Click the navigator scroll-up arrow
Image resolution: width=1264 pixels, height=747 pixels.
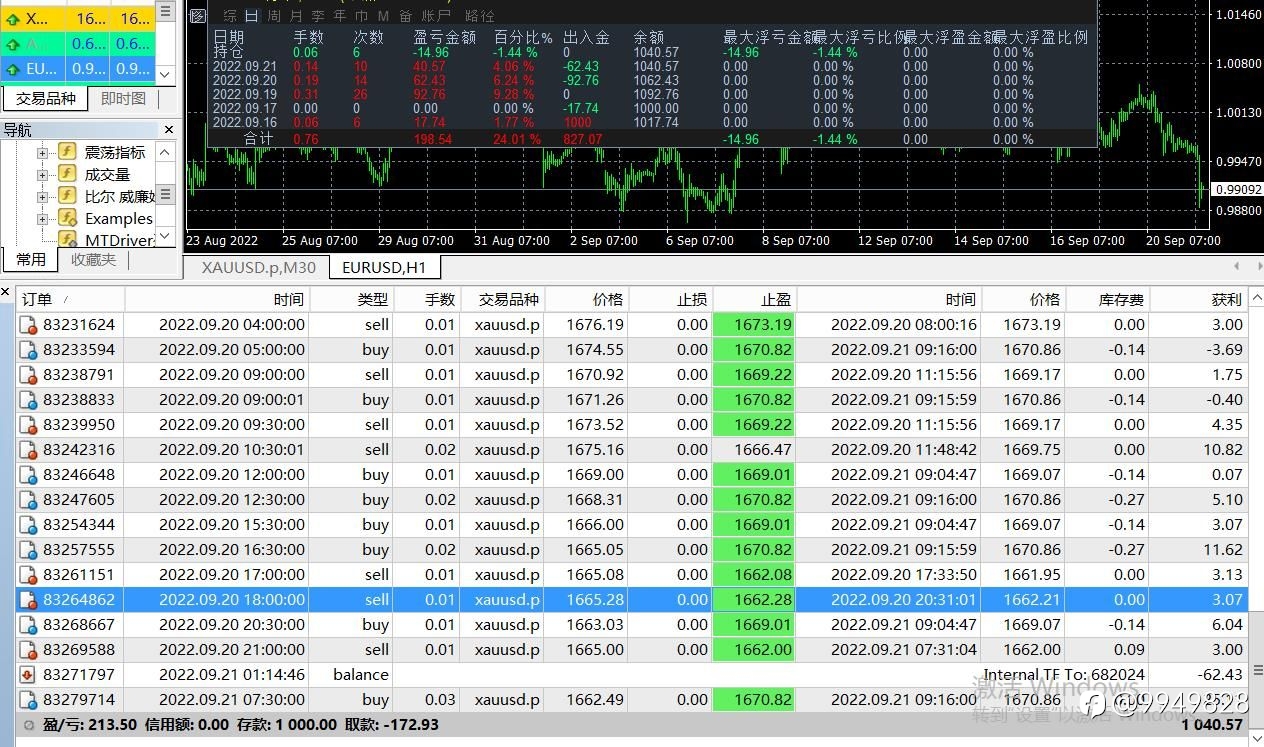(x=166, y=151)
